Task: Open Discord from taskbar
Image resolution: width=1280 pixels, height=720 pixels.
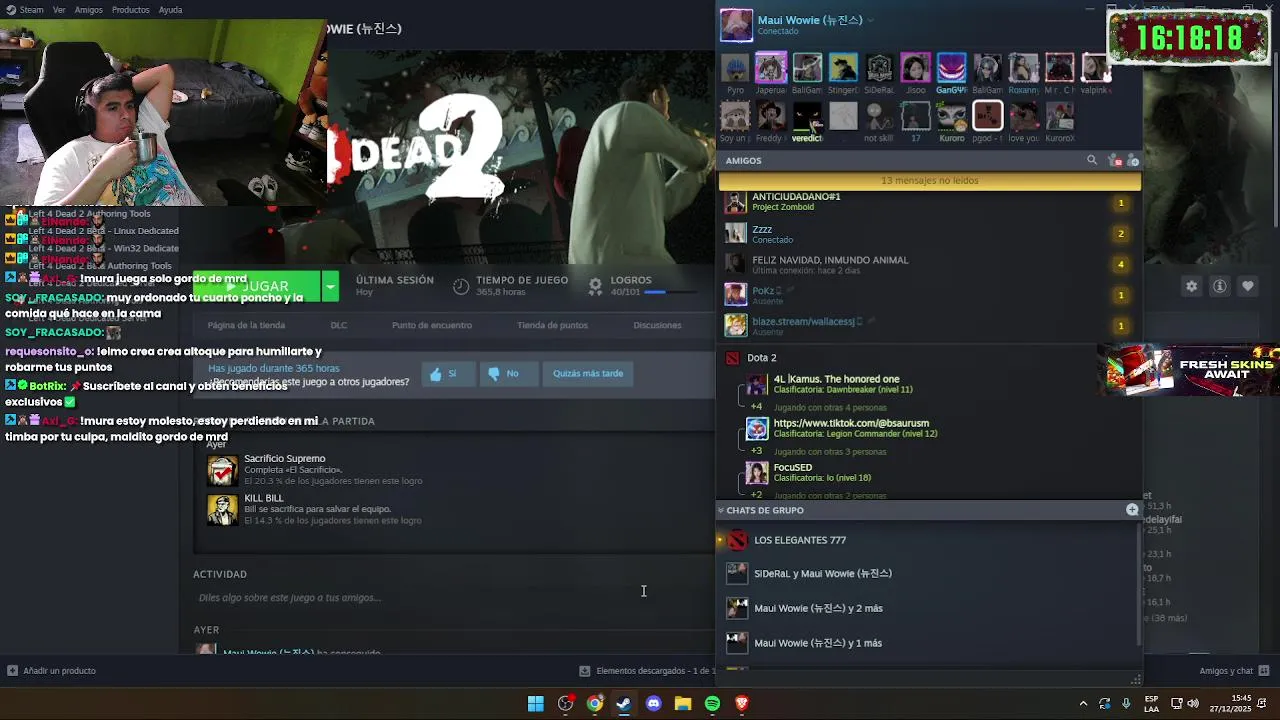Action: tap(654, 704)
